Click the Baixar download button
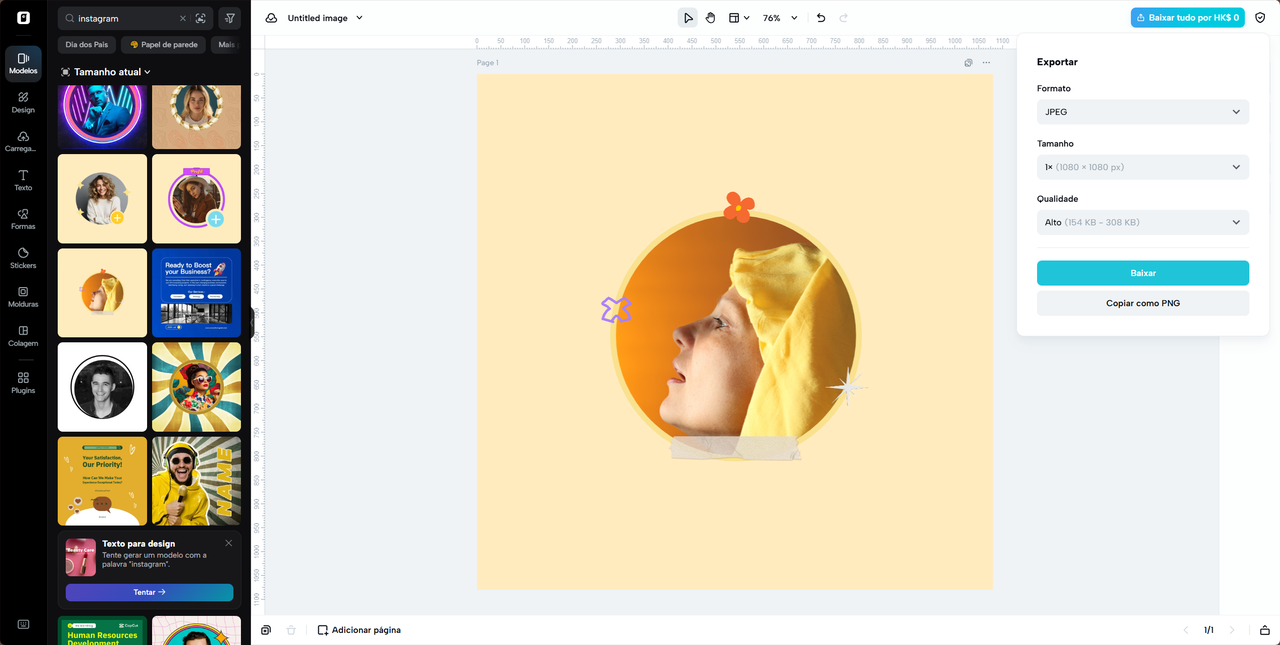 [x=1142, y=273]
